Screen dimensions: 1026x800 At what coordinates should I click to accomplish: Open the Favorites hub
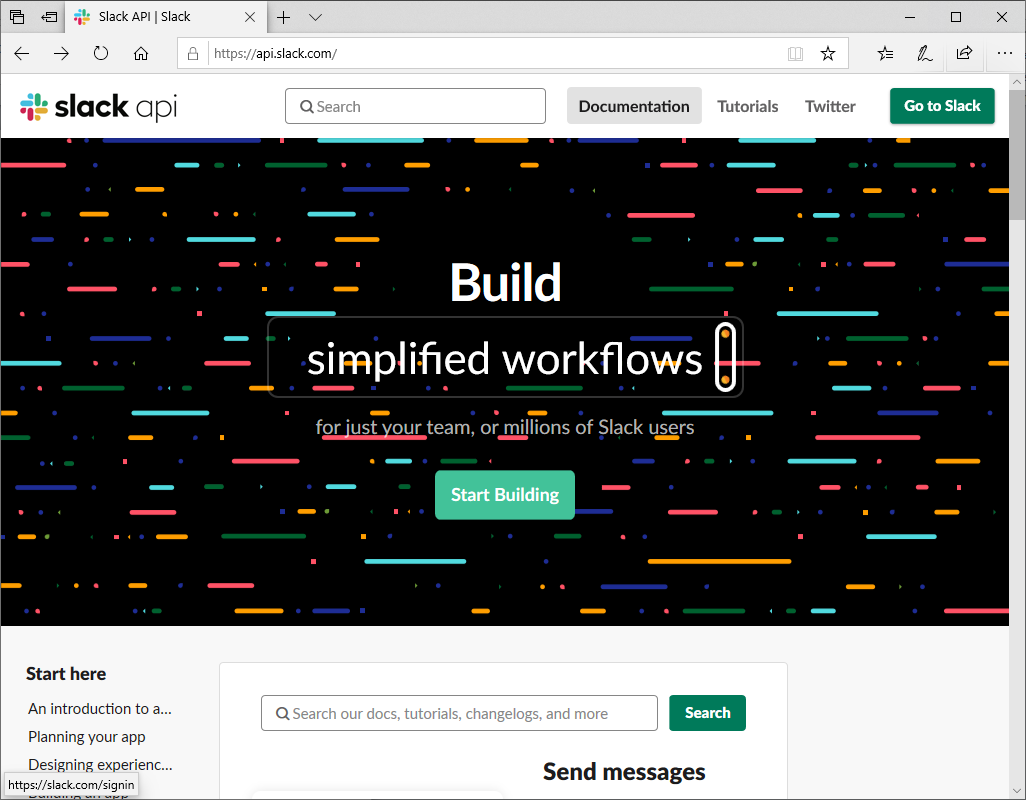(x=885, y=54)
